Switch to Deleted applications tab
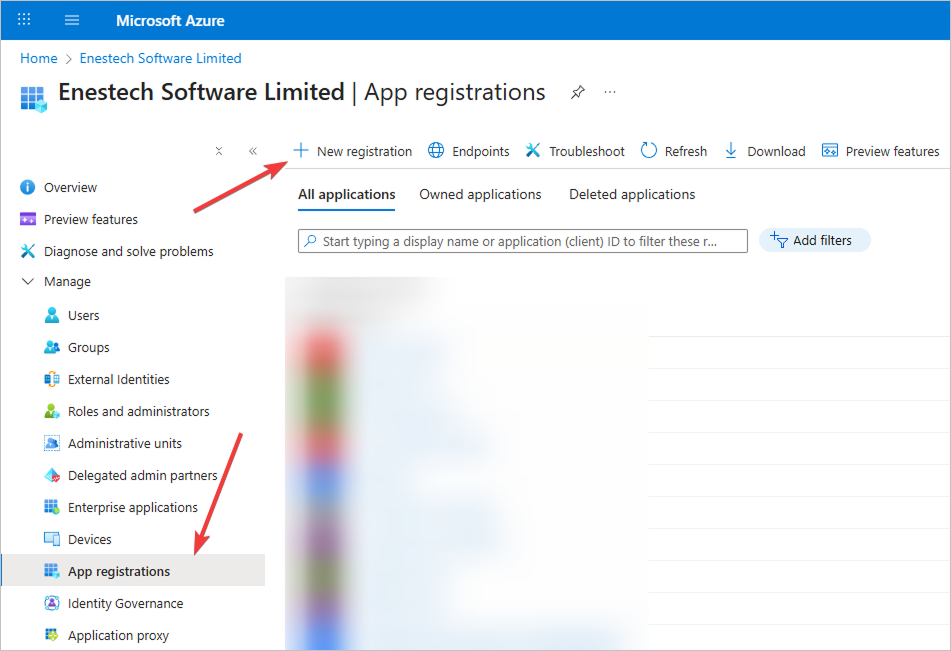The width and height of the screenshot is (951, 651). [632, 195]
